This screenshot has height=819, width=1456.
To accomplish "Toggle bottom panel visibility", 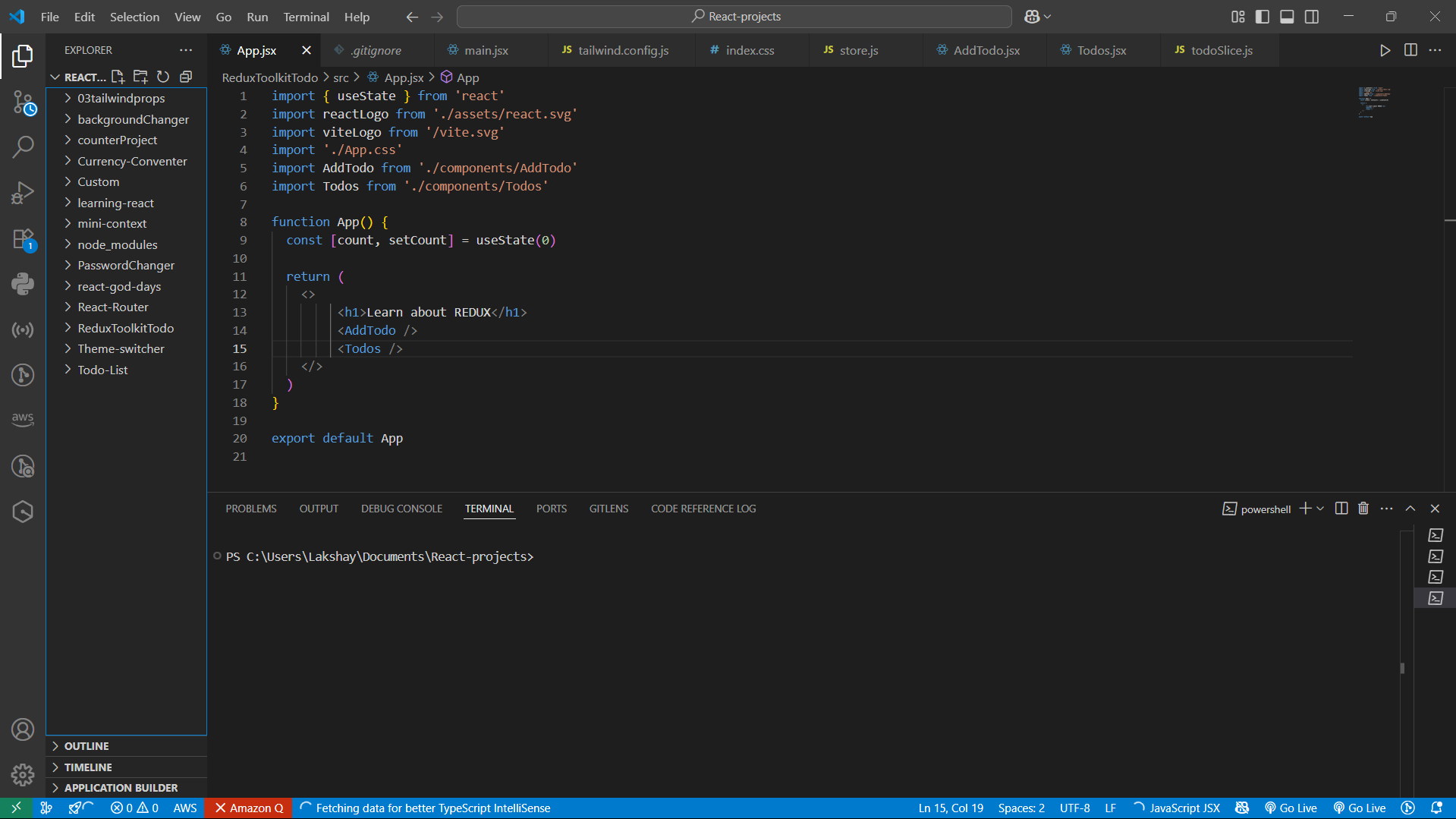I will [1287, 17].
